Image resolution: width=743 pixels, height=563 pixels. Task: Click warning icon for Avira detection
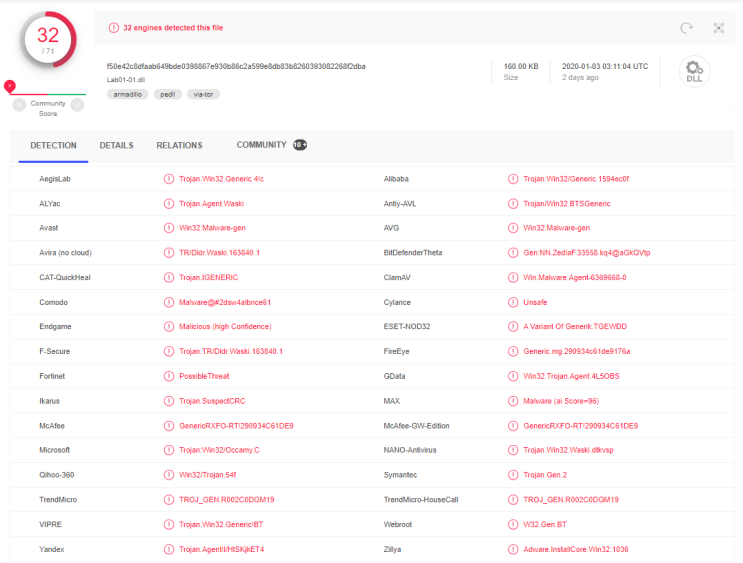coord(169,253)
